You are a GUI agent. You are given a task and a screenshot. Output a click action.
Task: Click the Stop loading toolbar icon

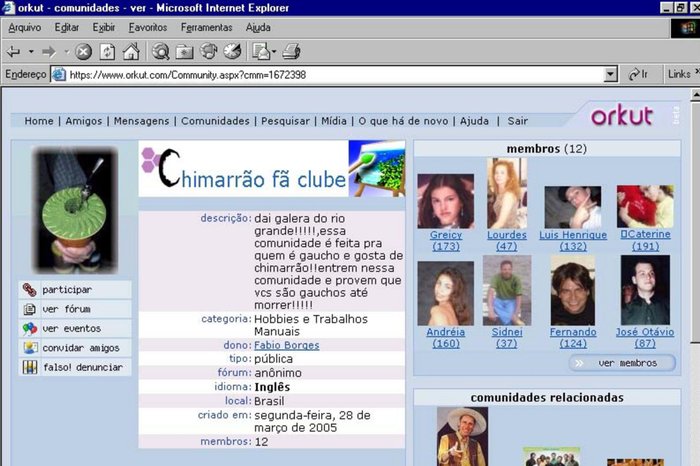(x=83, y=52)
